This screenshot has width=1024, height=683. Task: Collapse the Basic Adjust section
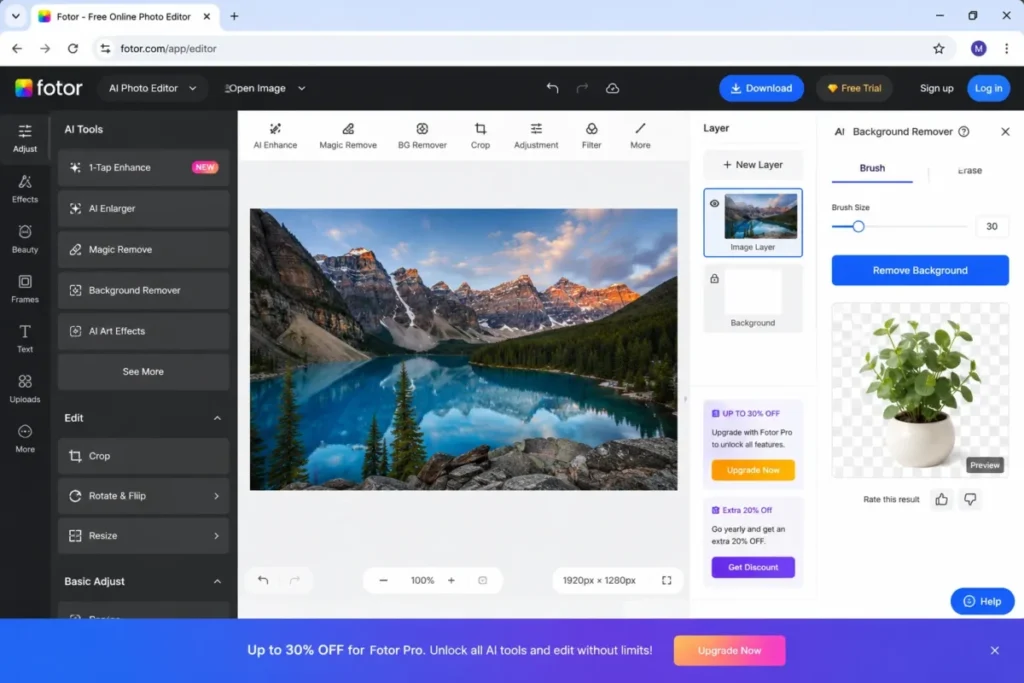click(217, 581)
